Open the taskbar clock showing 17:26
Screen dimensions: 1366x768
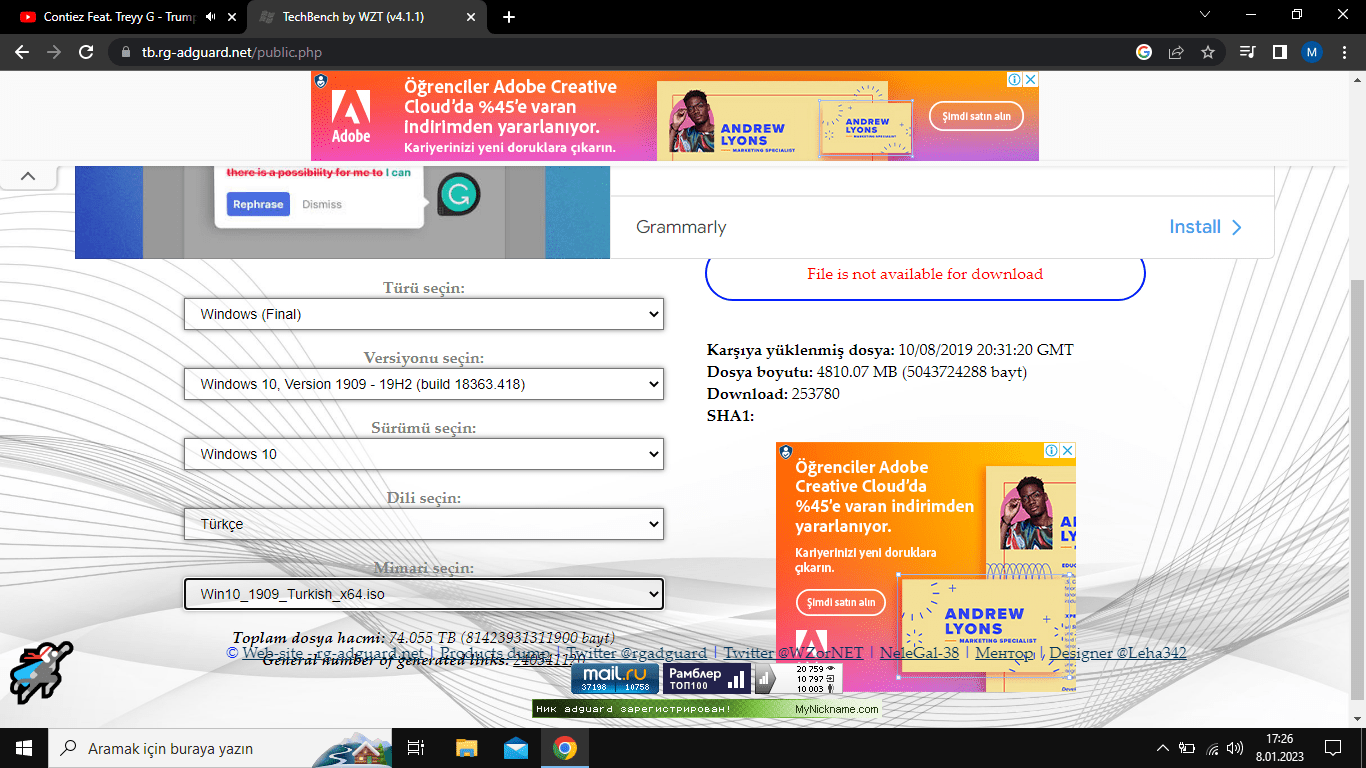1279,748
